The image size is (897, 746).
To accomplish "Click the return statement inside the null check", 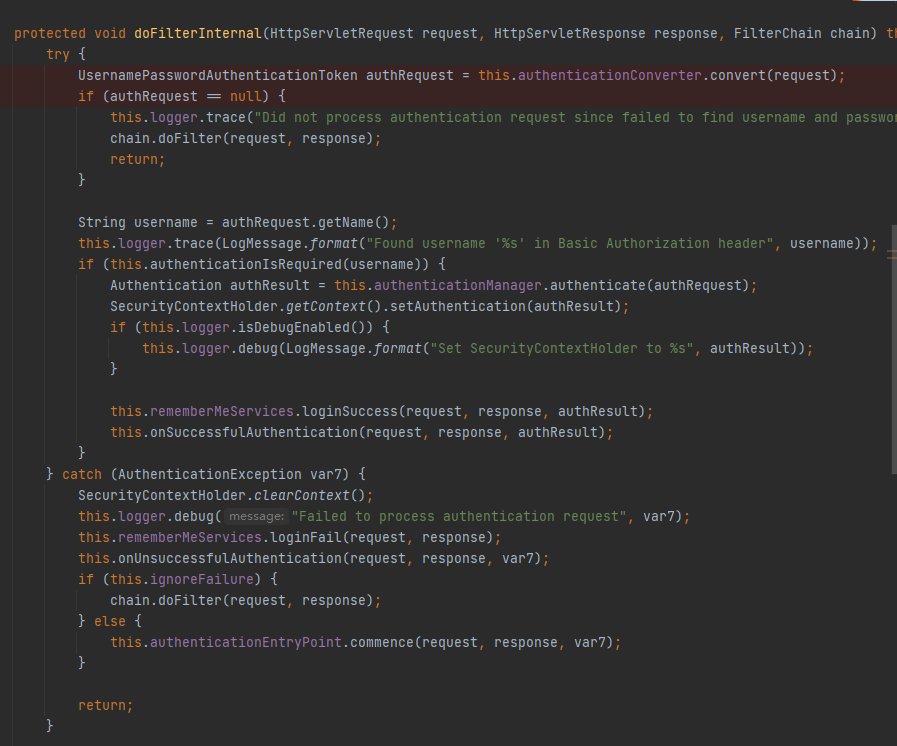I will click(137, 159).
